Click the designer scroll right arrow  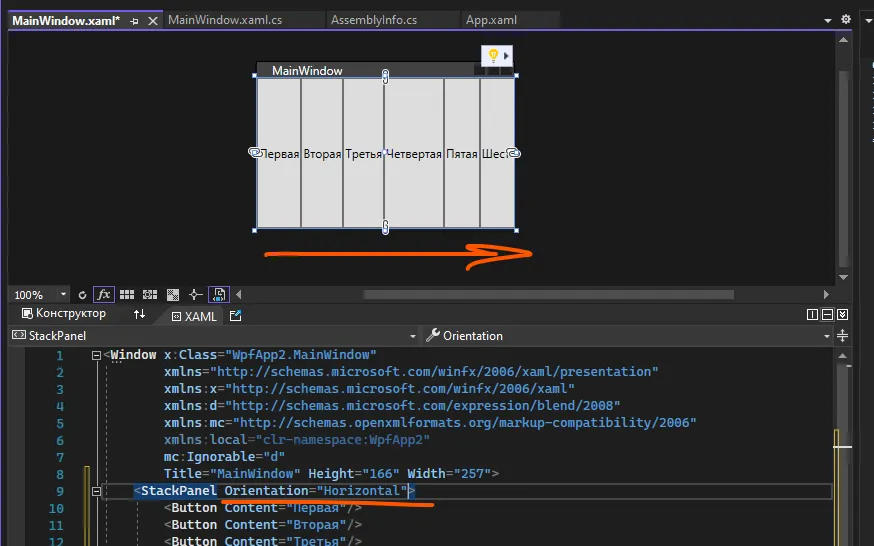[x=826, y=294]
